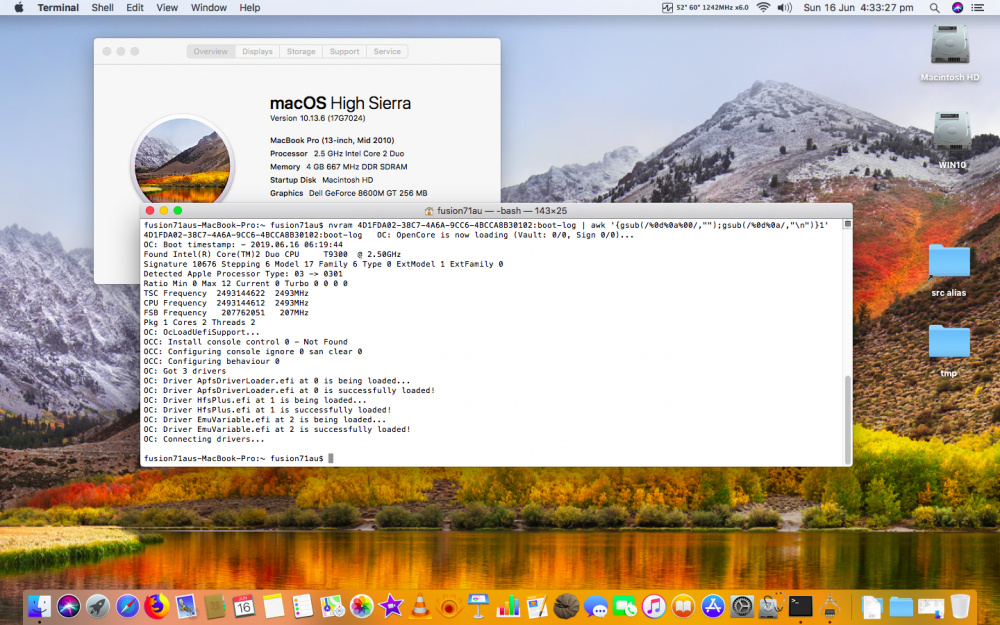
Task: Open Wi-Fi status menu
Action: click(763, 8)
